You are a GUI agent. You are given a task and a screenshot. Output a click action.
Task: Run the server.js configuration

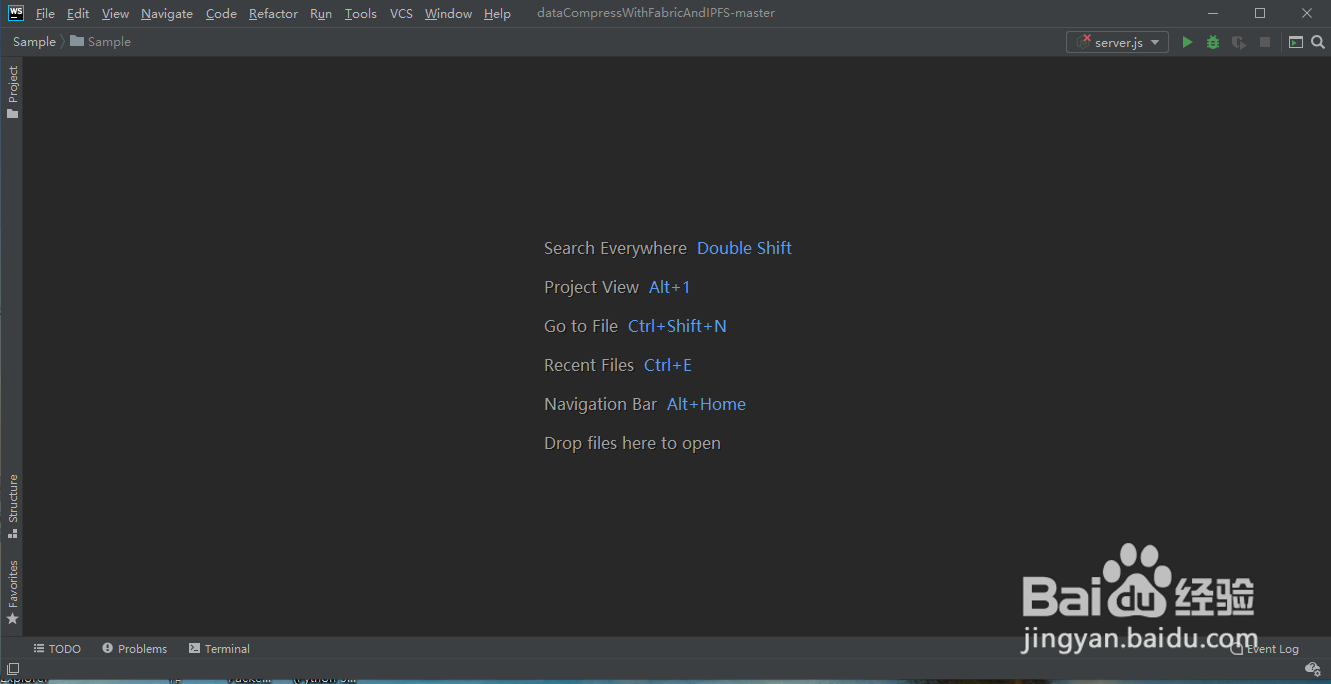(1187, 42)
